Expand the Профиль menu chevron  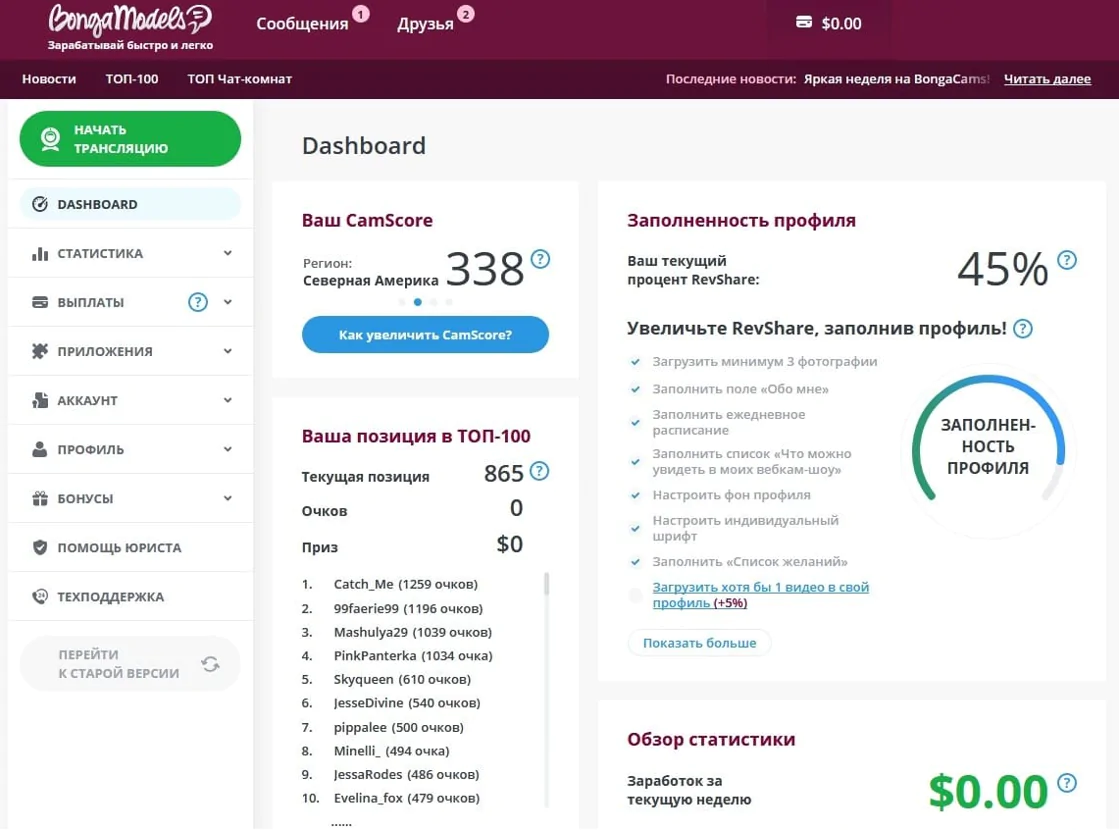[x=228, y=449]
